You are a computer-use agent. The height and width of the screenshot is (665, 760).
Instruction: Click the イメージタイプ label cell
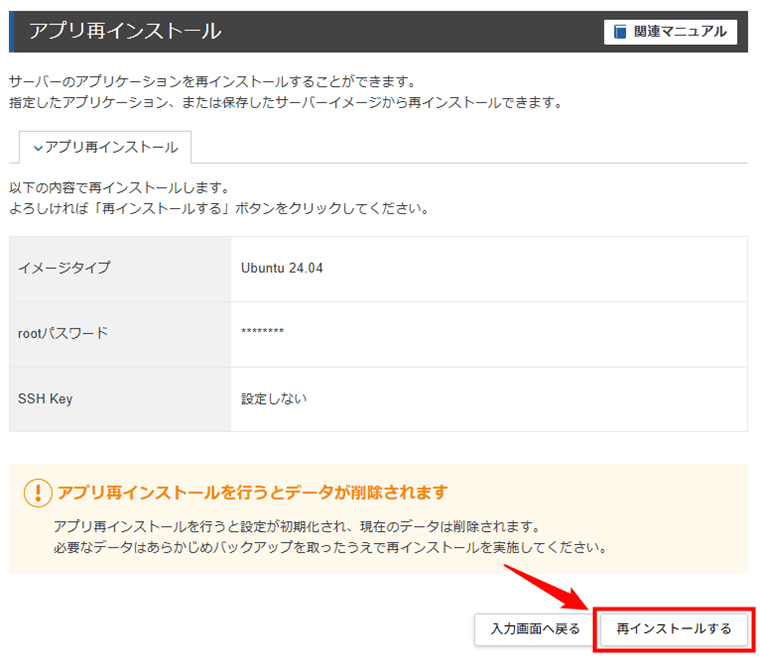[x=120, y=269]
